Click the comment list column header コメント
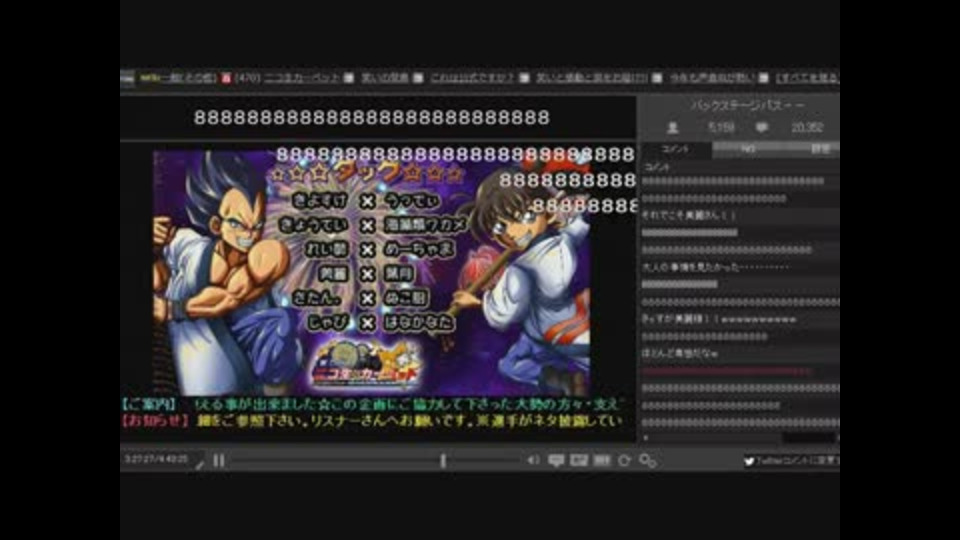 pos(657,167)
